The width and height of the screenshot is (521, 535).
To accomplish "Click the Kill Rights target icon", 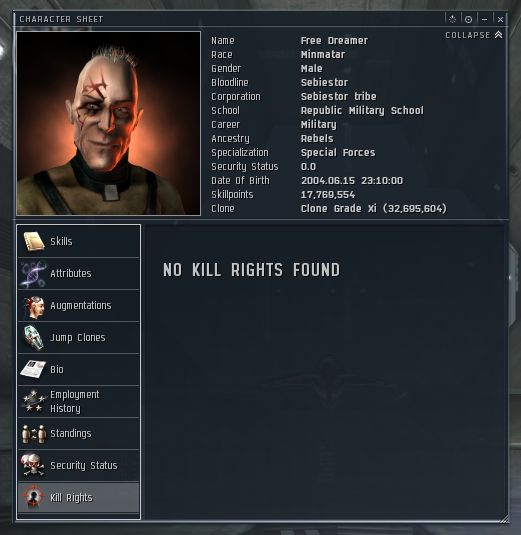I will [x=33, y=497].
